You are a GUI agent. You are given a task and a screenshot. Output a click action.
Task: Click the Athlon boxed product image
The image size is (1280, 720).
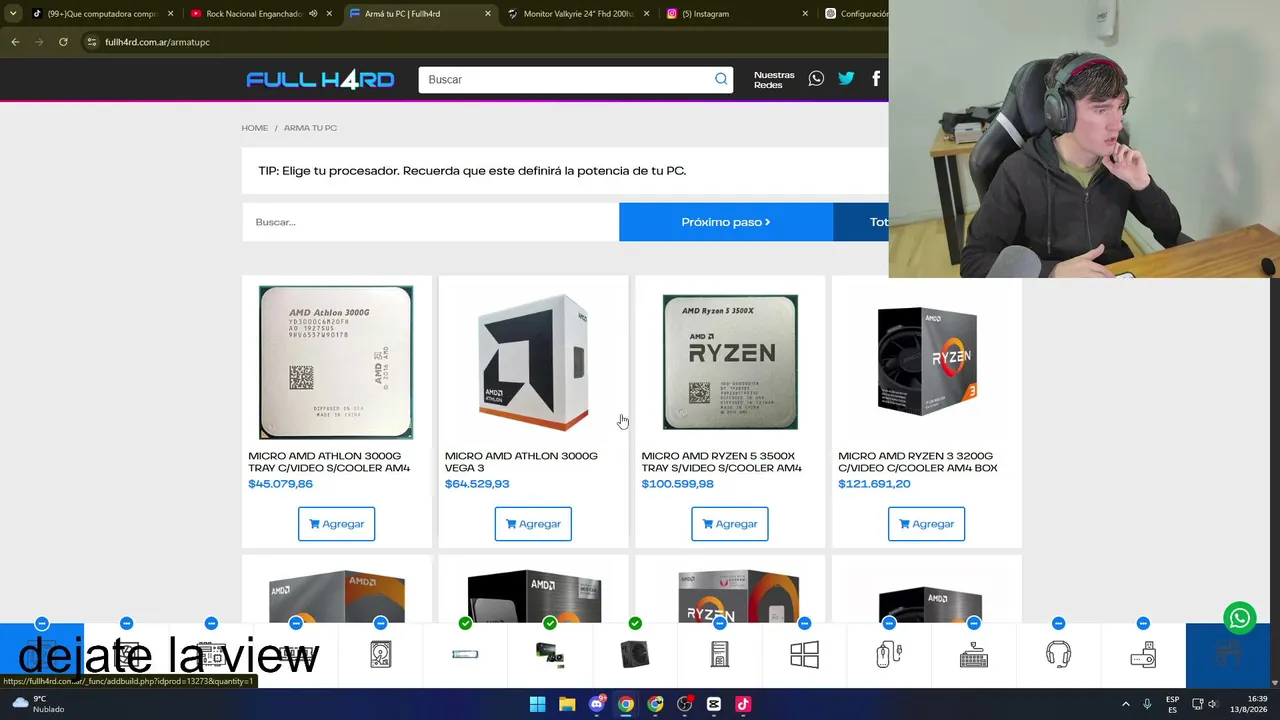click(x=533, y=362)
